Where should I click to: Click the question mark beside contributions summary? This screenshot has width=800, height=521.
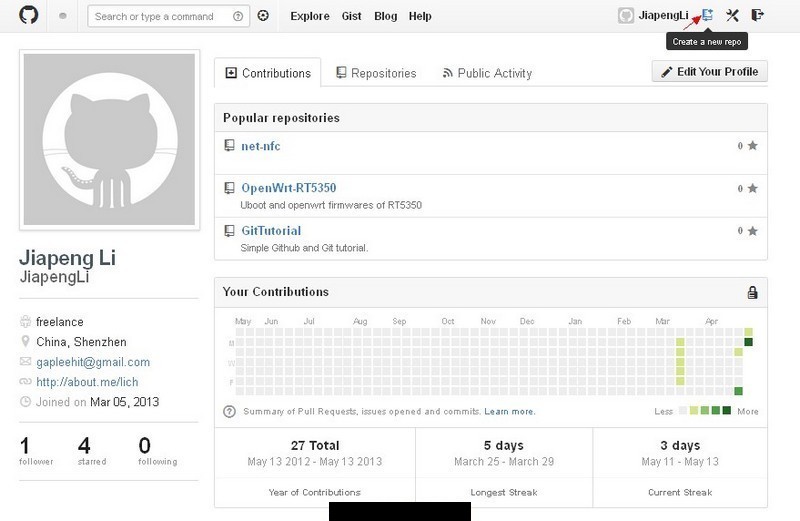coord(230,411)
